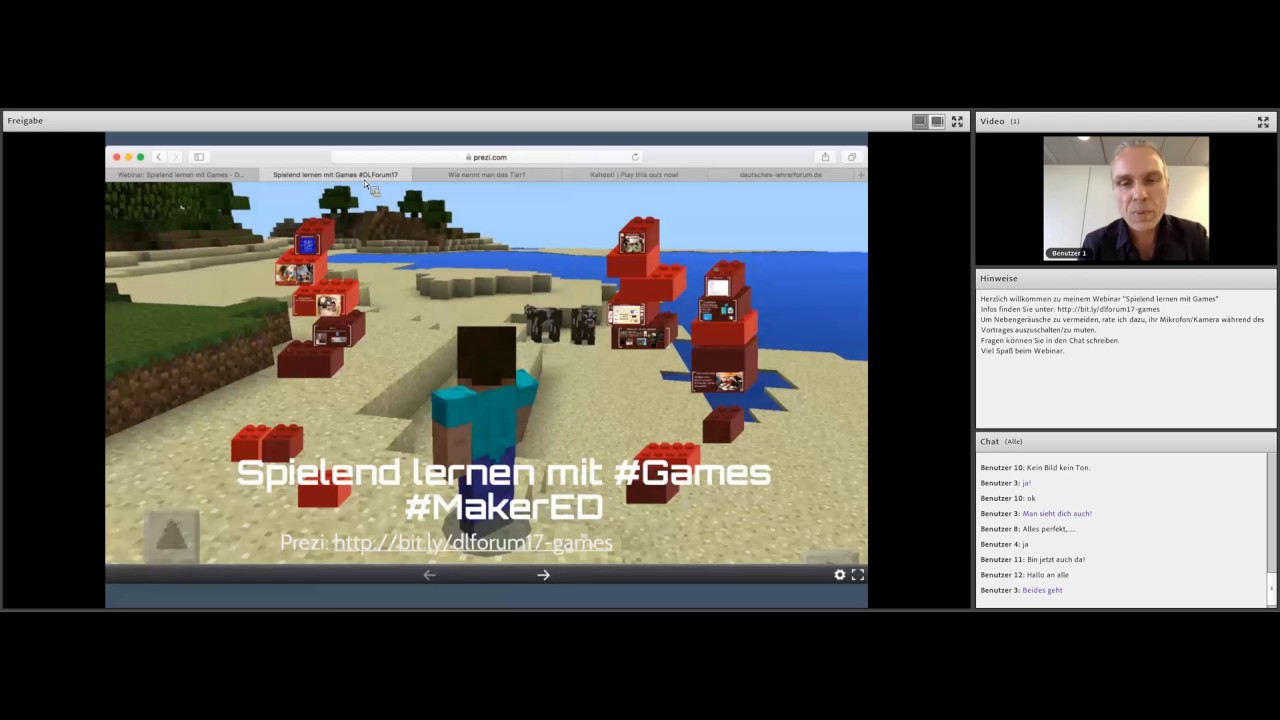Go forward in the Safari browser
Image resolution: width=1280 pixels, height=720 pixels.
(x=174, y=157)
